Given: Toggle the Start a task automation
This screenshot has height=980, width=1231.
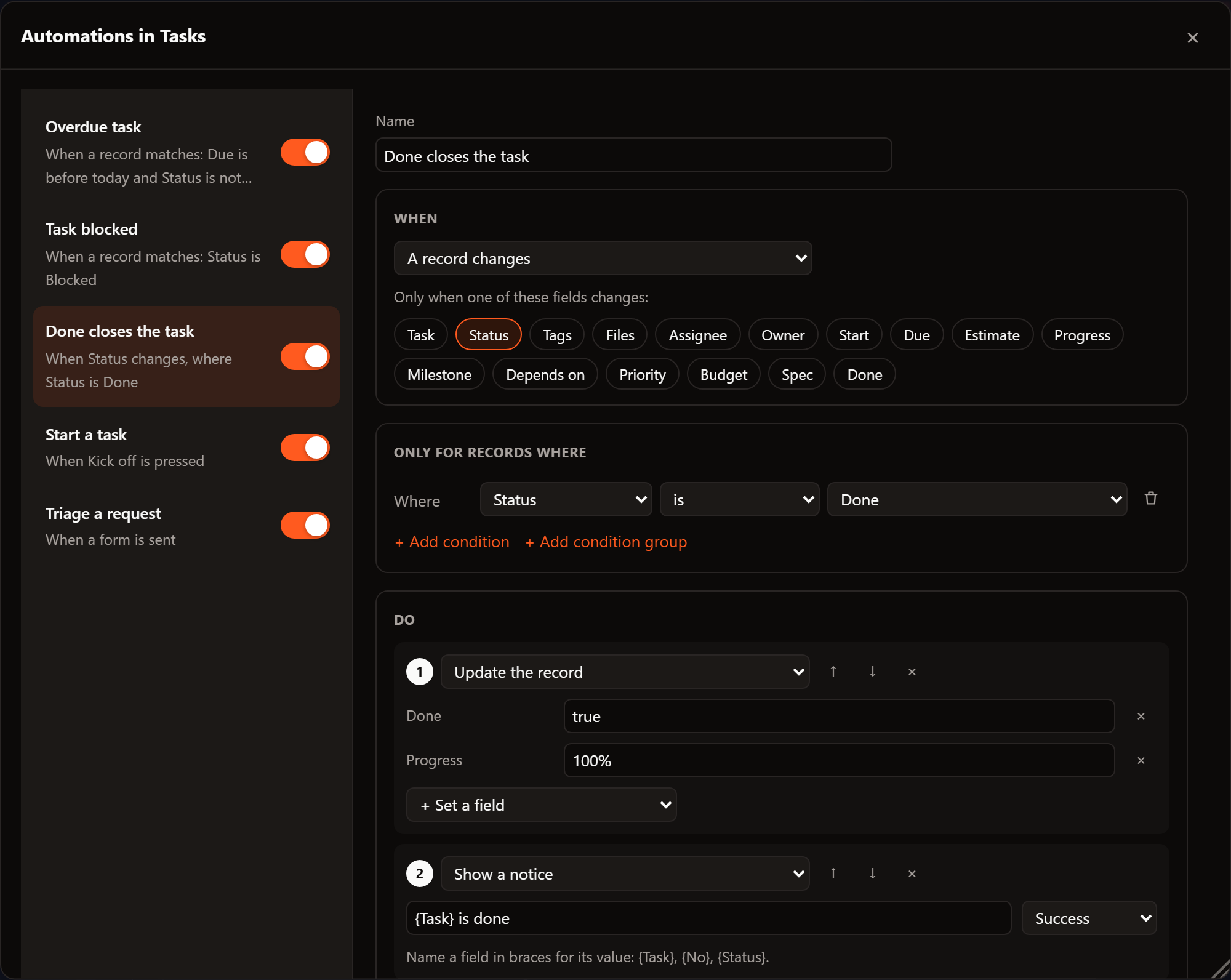Looking at the screenshot, I should click(305, 448).
